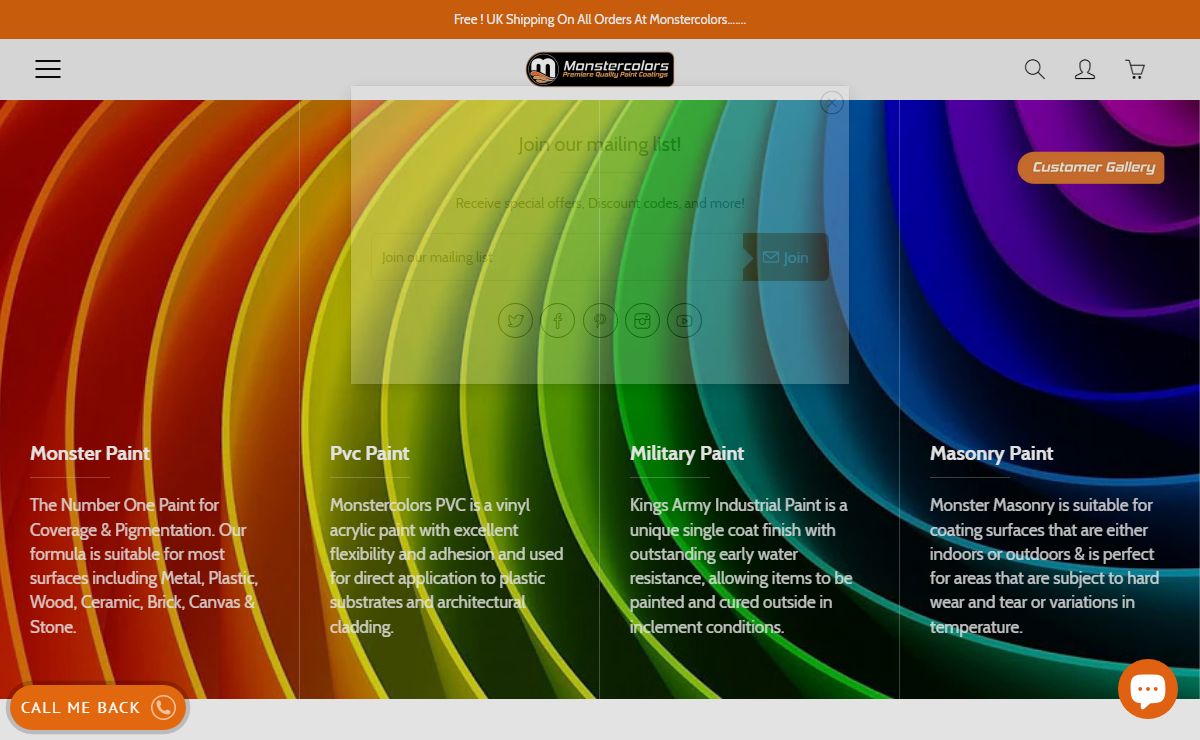
Task: Open the Military Paint heading link
Action: (687, 453)
